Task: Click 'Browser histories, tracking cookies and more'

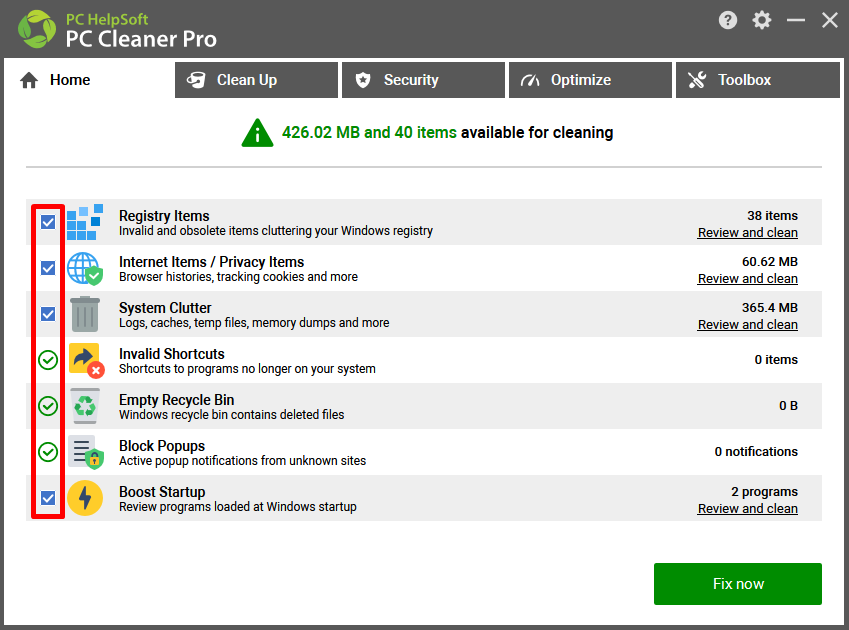Action: (238, 277)
